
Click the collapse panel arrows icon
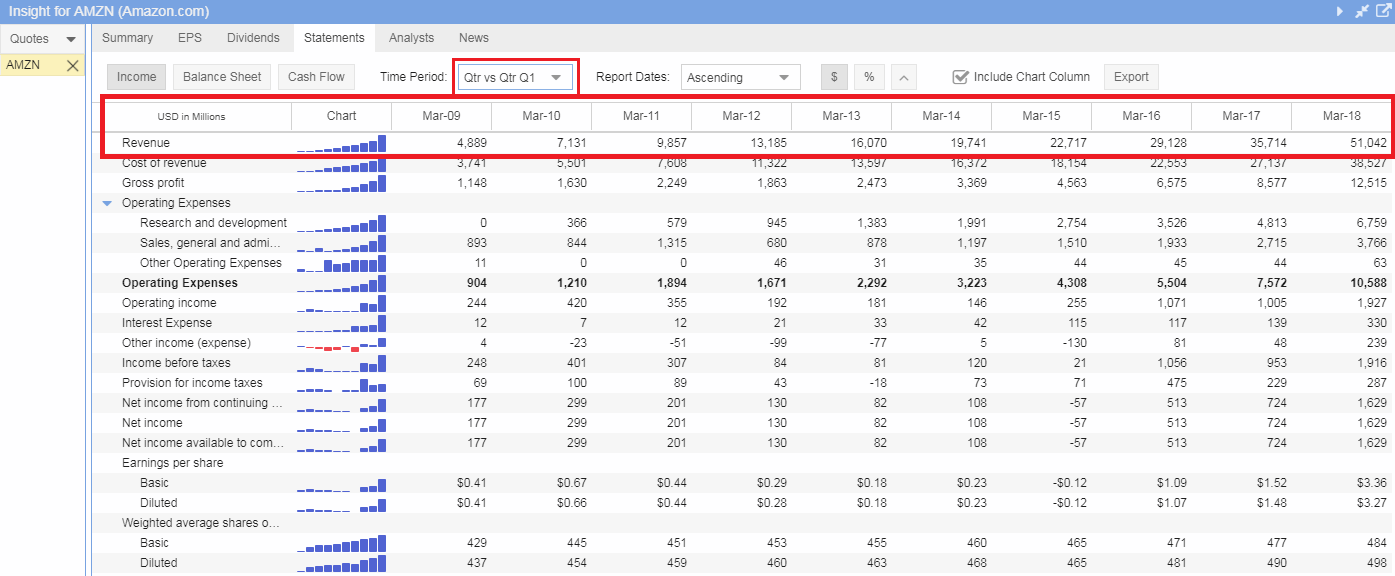pos(1362,11)
